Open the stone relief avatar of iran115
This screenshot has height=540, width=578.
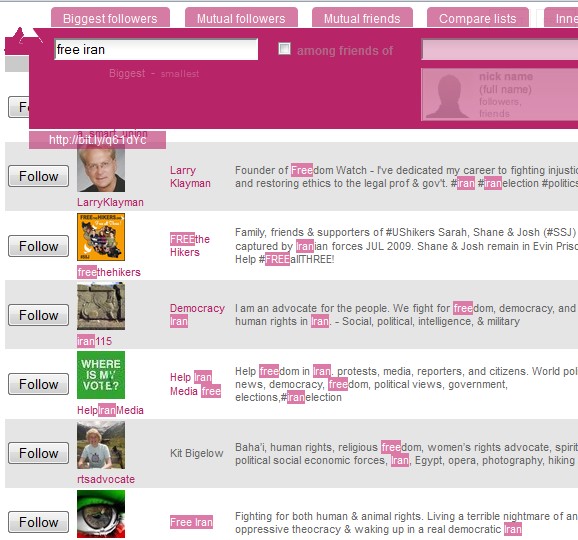click(101, 306)
